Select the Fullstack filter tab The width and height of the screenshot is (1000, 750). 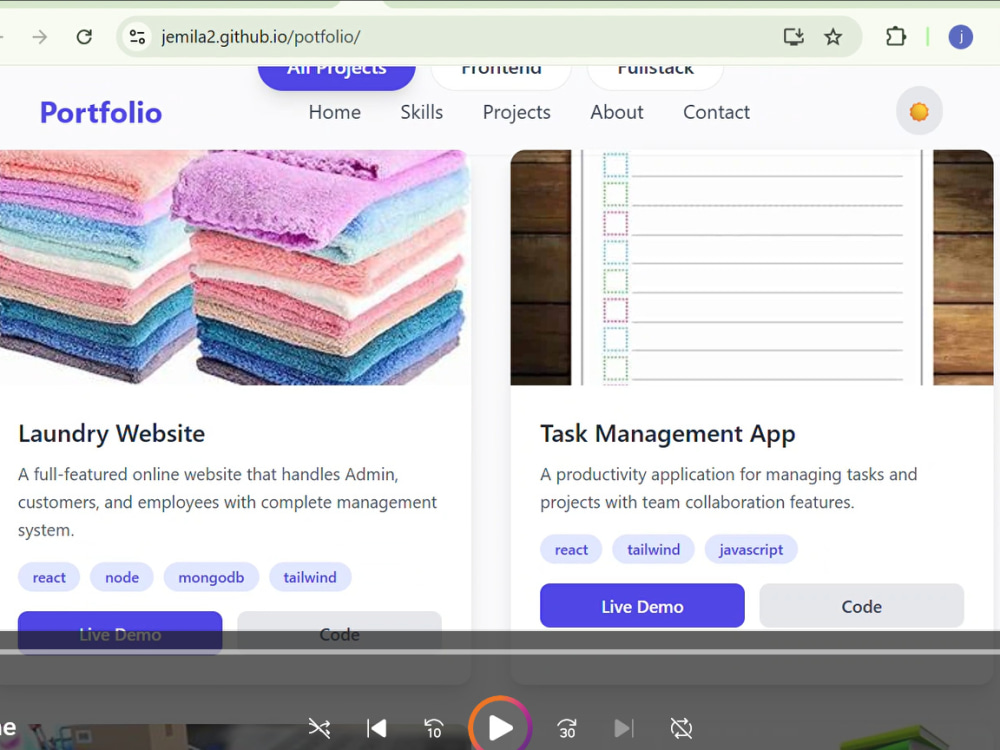(x=655, y=77)
